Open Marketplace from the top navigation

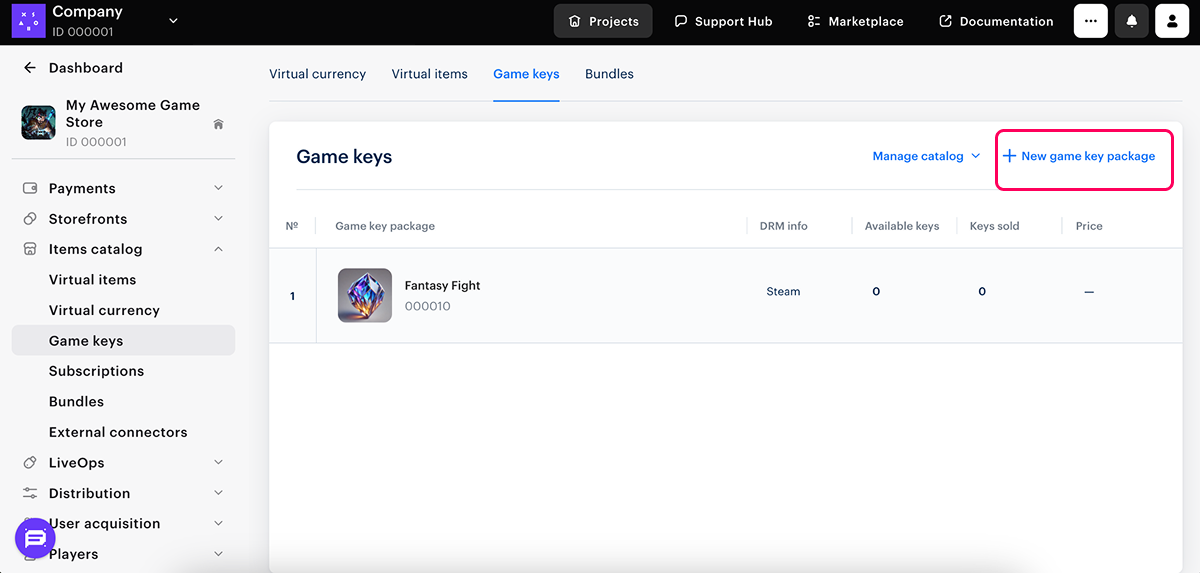tap(855, 21)
